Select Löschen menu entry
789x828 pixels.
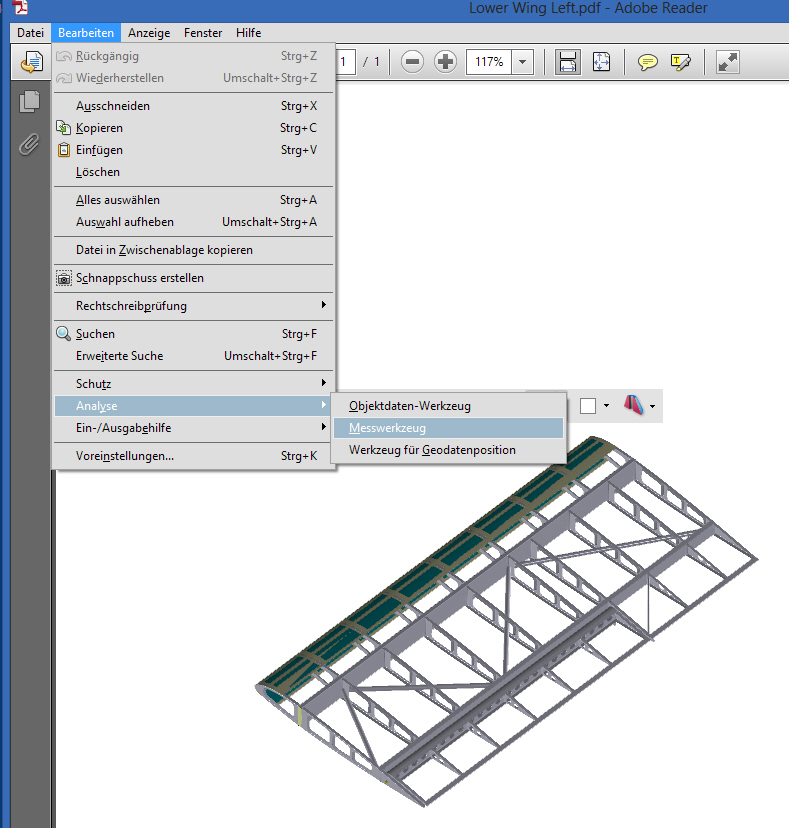click(x=194, y=172)
